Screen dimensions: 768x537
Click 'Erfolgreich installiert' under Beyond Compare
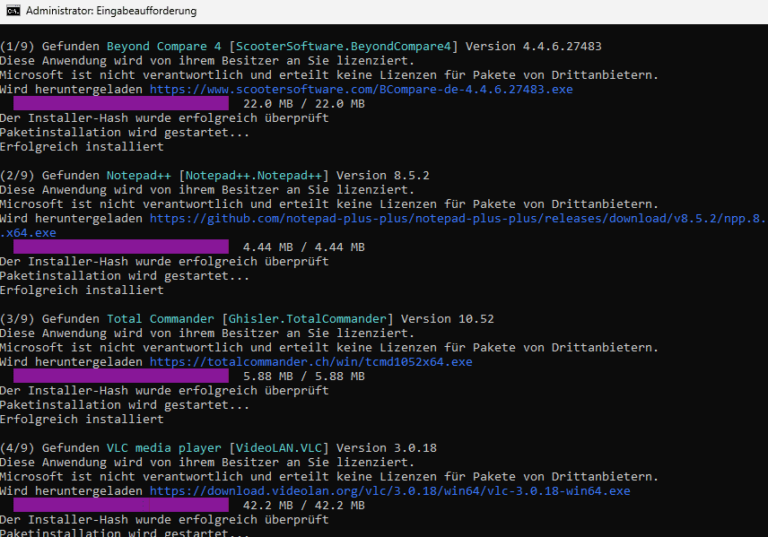point(82,147)
